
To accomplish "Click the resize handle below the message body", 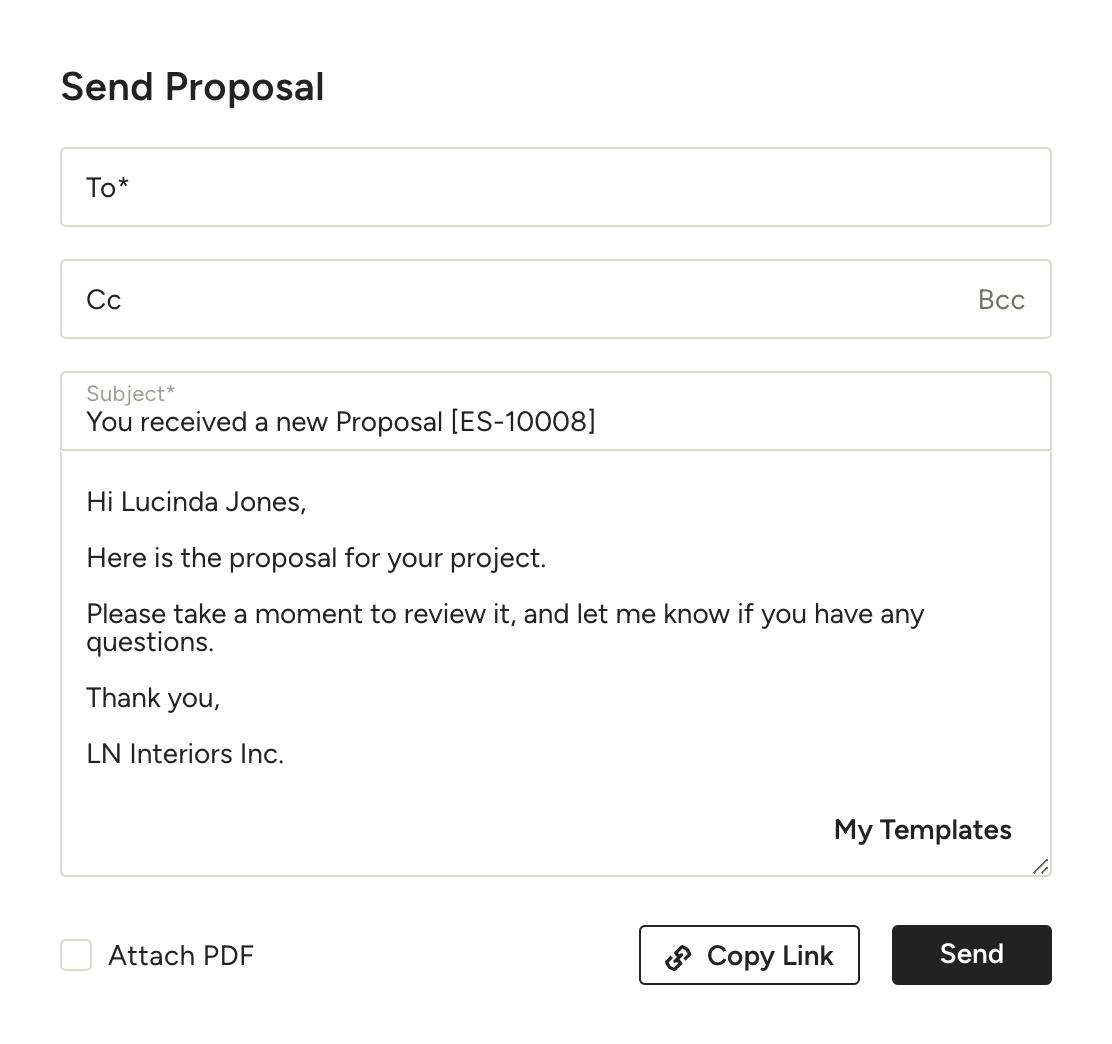I will pos(1040,866).
